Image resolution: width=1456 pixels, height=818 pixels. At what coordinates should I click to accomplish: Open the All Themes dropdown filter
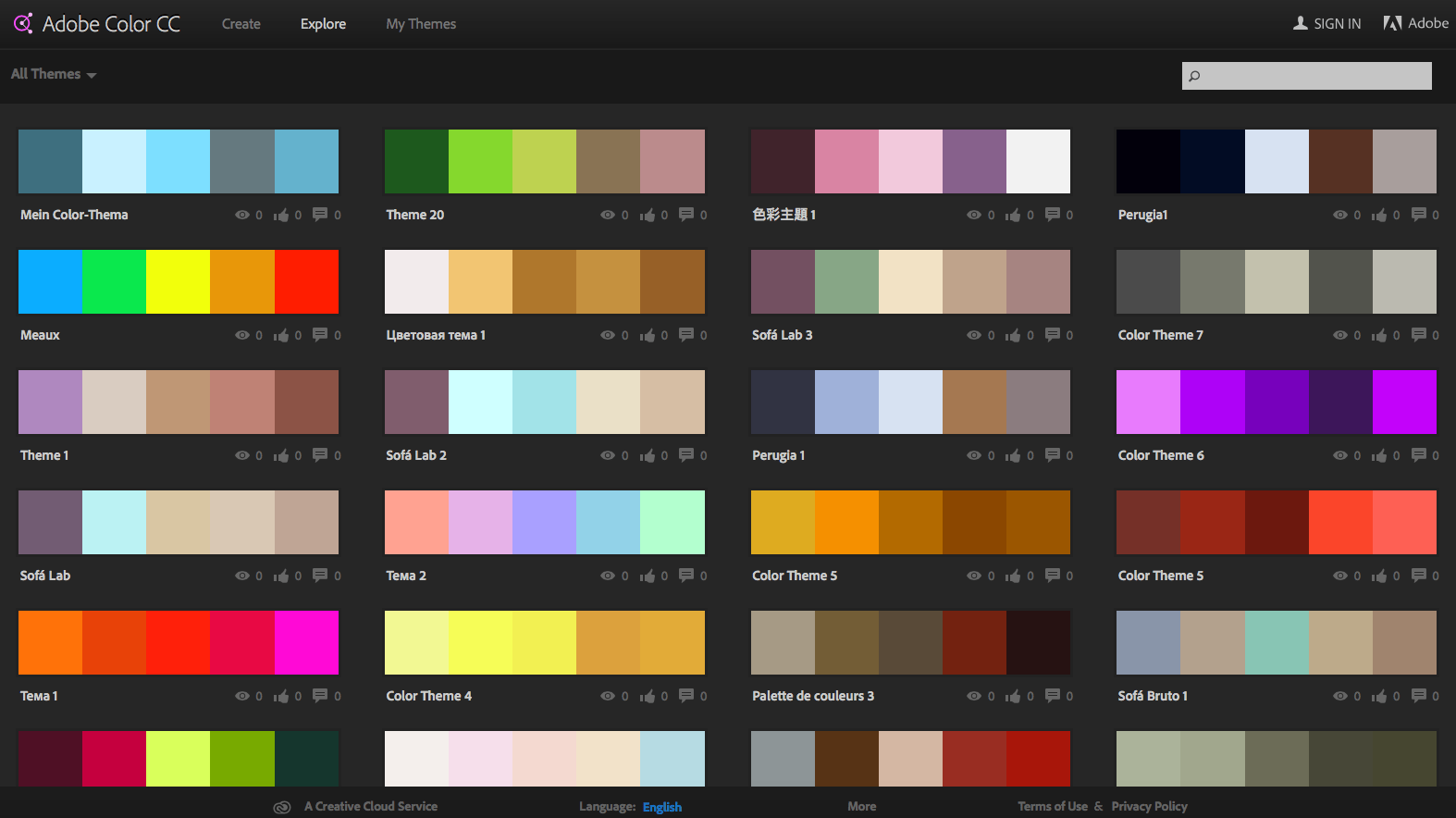[54, 74]
